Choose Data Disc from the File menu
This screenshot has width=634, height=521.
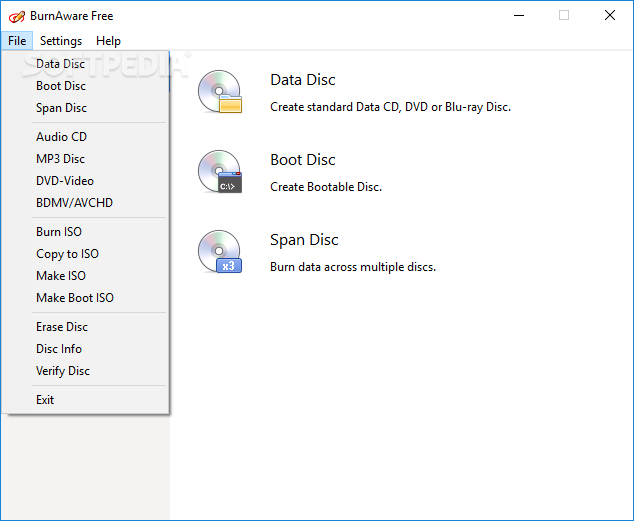(x=85, y=64)
